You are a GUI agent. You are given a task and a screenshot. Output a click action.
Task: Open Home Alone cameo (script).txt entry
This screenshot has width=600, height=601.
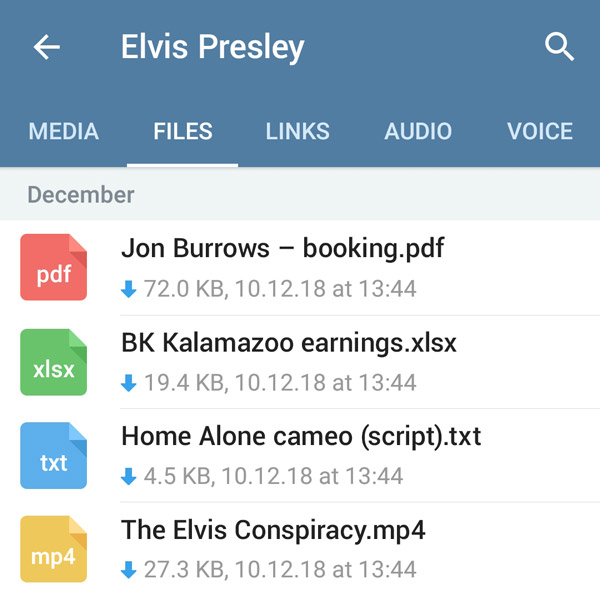point(301,437)
